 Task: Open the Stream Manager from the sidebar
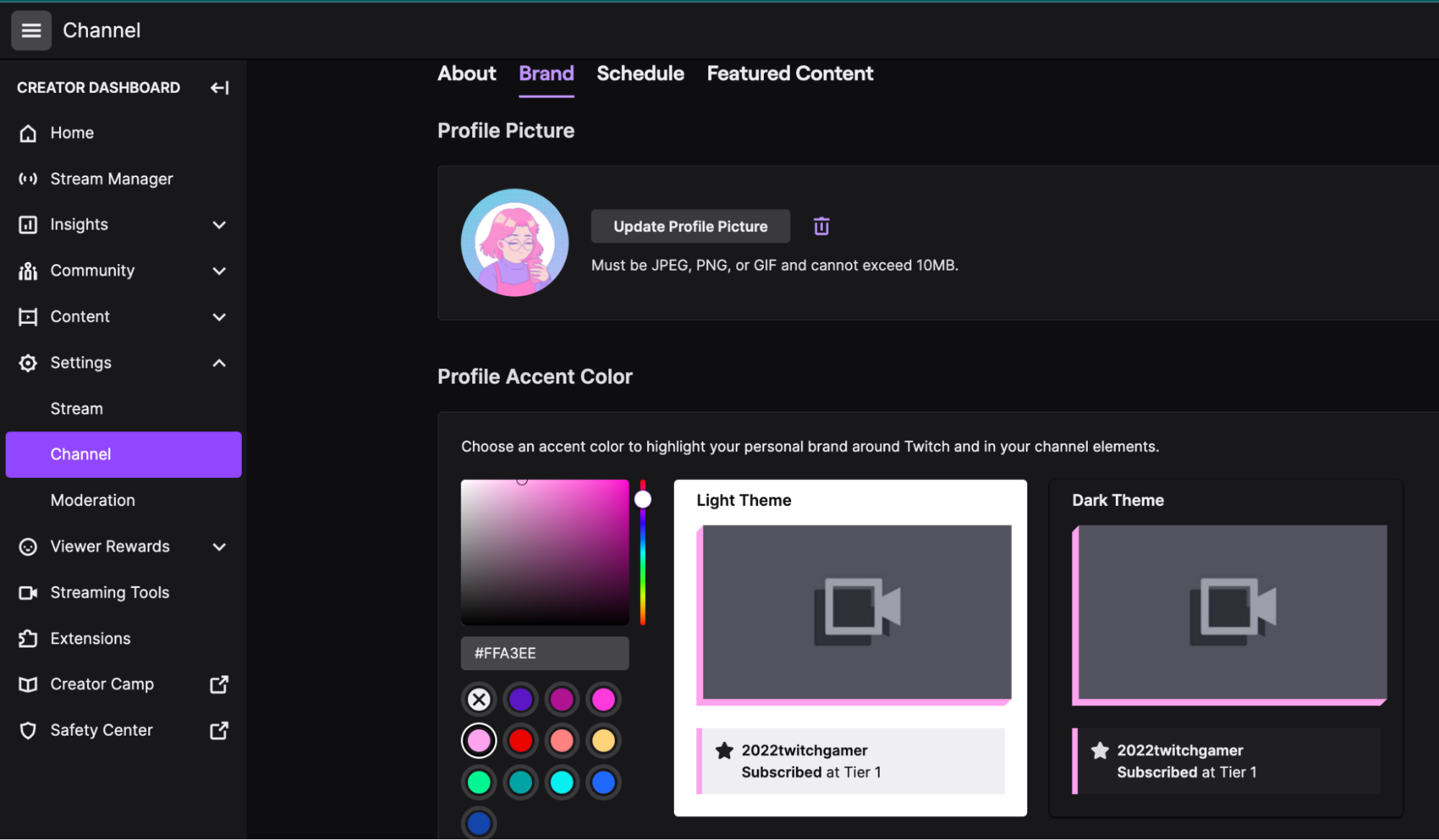(x=112, y=179)
